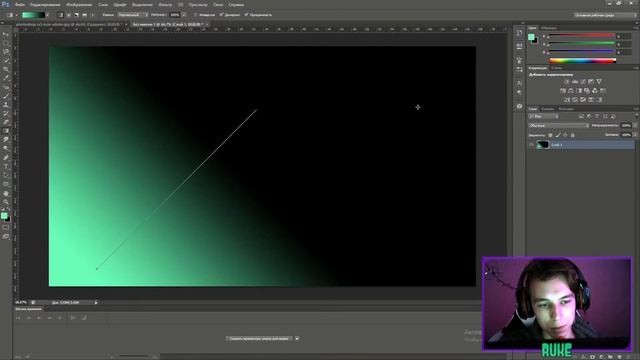Viewport: 640px width, 360px height.
Task: Select the Brush tool
Action: [x=6, y=96]
